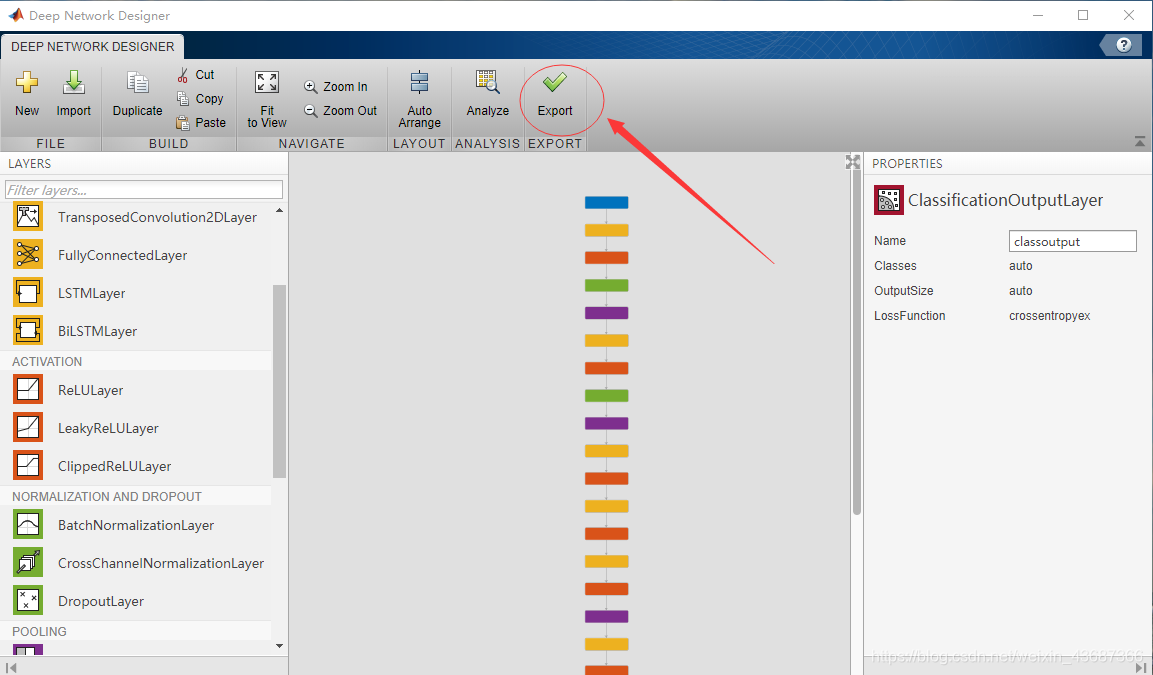Click the canvas vertical scrollbar
This screenshot has width=1153, height=675.
click(x=857, y=343)
